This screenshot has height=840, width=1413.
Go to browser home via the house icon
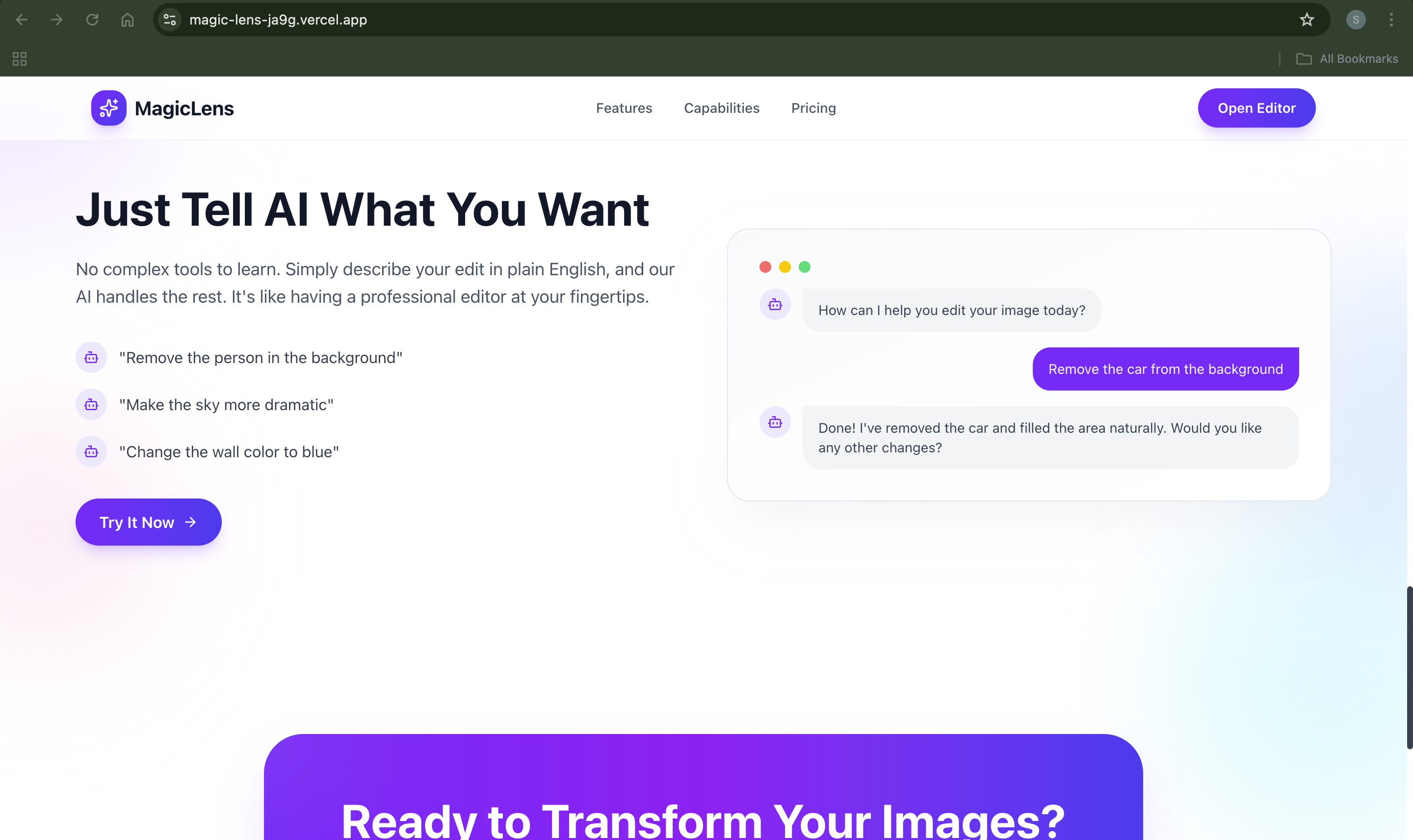tap(128, 20)
